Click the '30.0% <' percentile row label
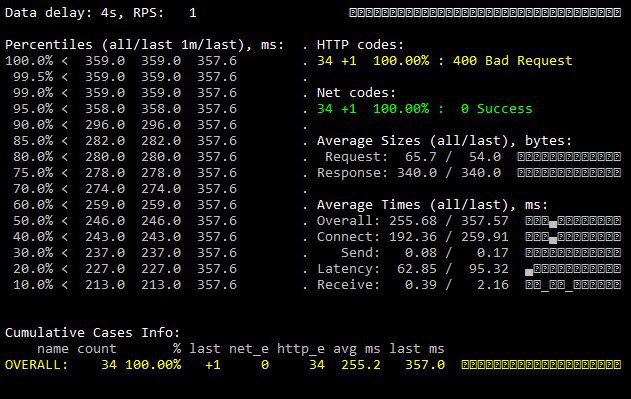The width and height of the screenshot is (631, 399). pos(41,253)
